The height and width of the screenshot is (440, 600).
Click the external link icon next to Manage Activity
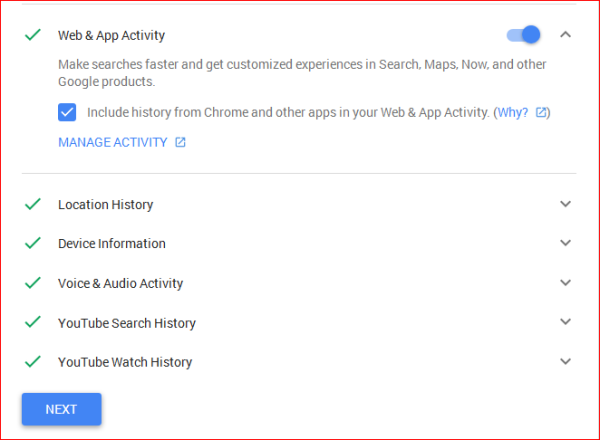(x=181, y=142)
